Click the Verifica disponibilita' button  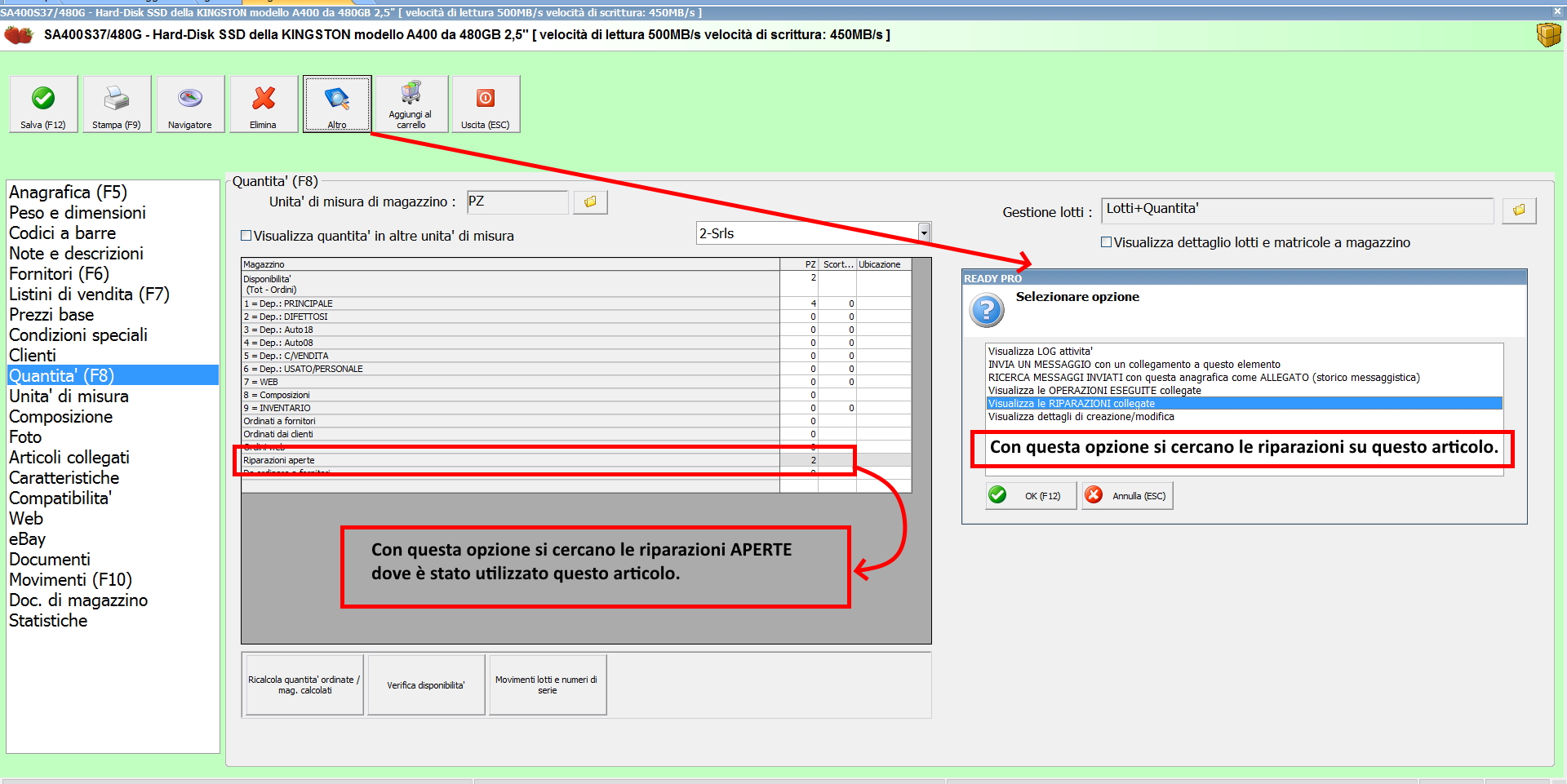click(x=426, y=685)
